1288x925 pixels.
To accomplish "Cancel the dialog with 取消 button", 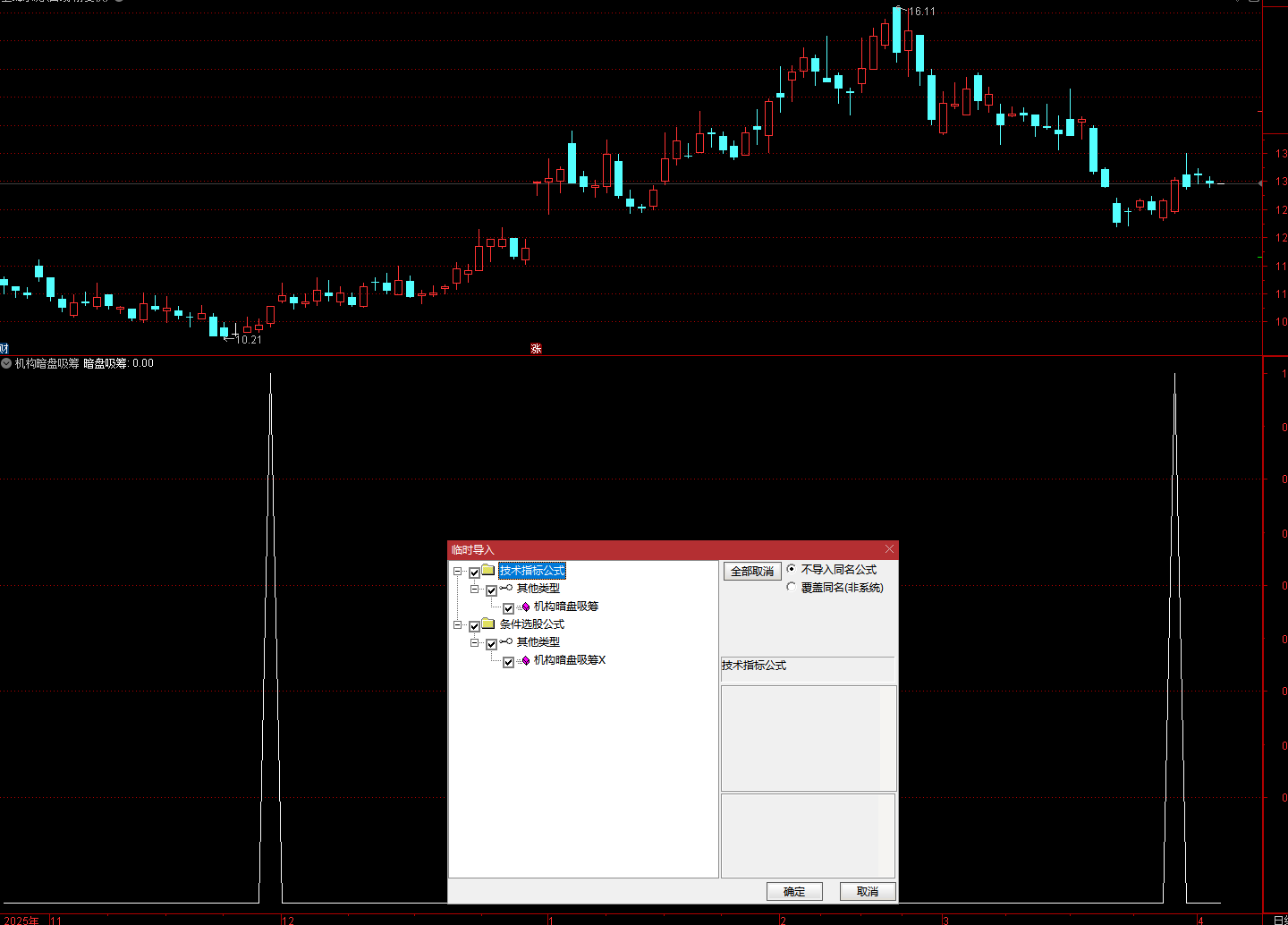I will pos(868,891).
